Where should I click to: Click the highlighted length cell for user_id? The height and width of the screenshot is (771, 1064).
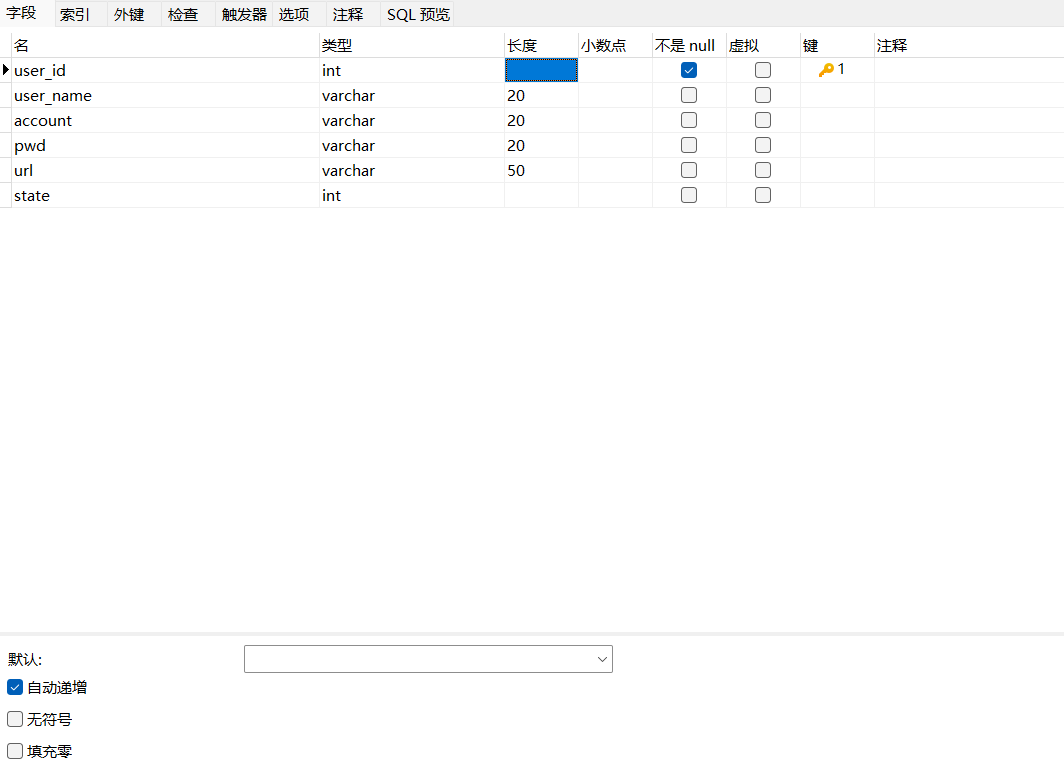pyautogui.click(x=541, y=70)
